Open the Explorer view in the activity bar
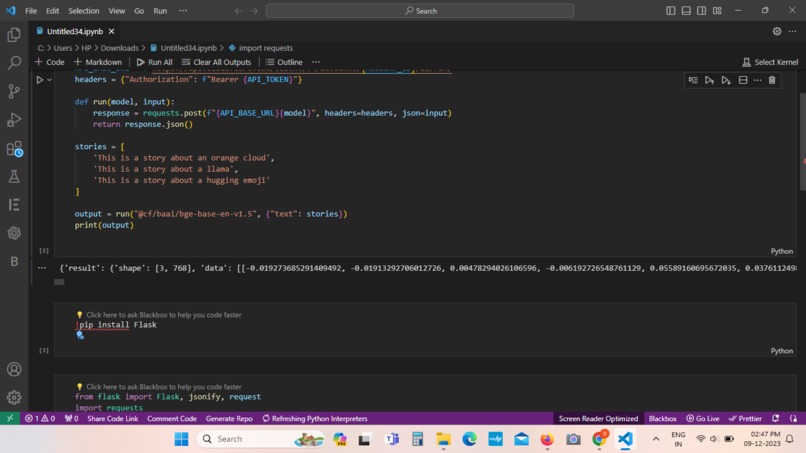 click(14, 34)
